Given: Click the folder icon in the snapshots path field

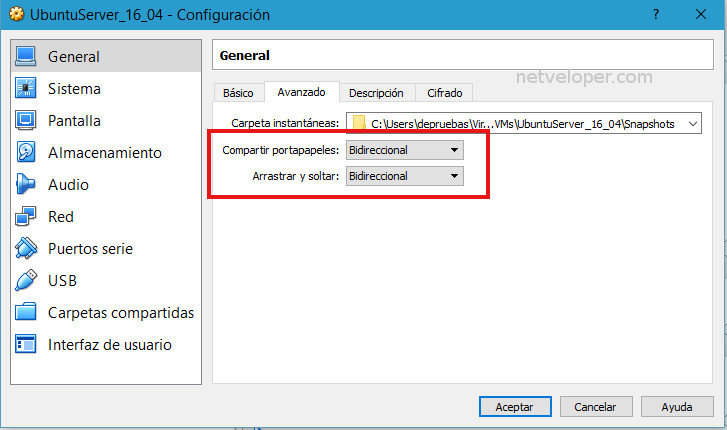Looking at the screenshot, I should (359, 124).
